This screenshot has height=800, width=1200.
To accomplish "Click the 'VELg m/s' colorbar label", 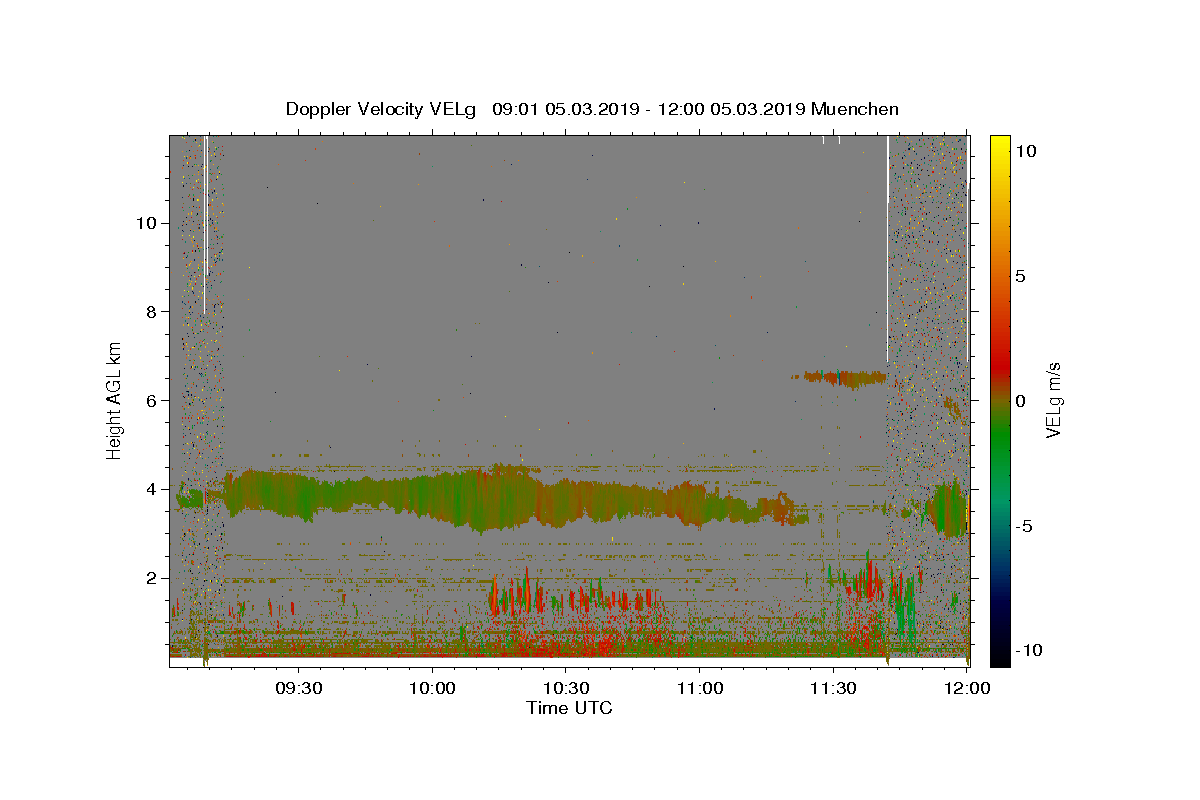I will coord(1054,399).
